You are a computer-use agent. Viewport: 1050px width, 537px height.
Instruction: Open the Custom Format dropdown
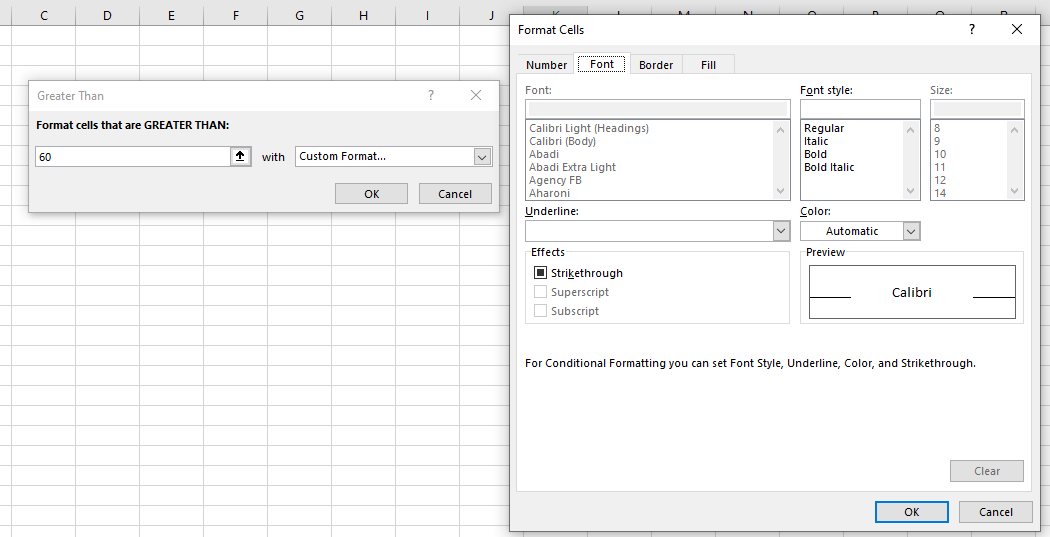click(482, 157)
